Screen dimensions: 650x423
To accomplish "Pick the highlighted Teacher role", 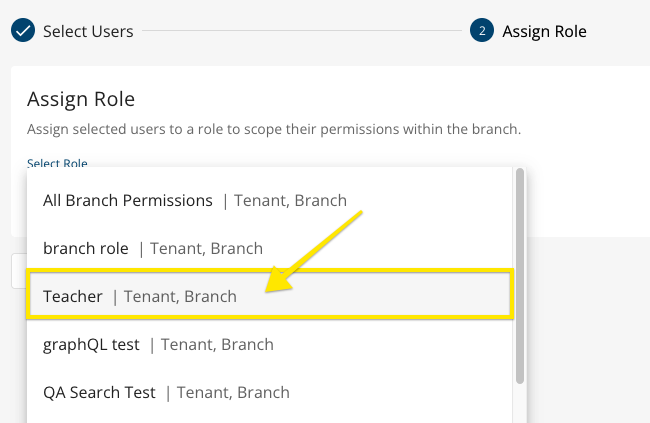I will click(x=269, y=296).
